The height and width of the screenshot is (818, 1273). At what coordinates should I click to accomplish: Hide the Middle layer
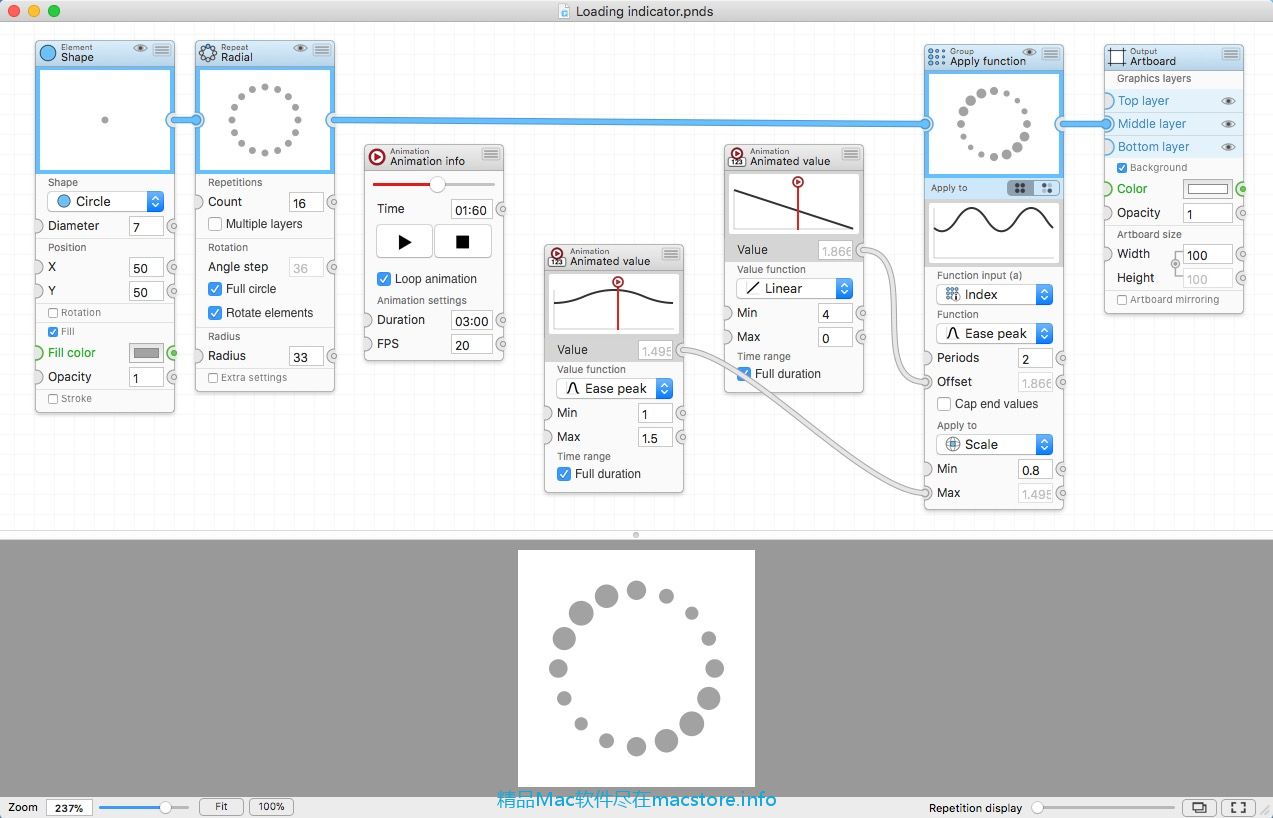pyautogui.click(x=1228, y=124)
